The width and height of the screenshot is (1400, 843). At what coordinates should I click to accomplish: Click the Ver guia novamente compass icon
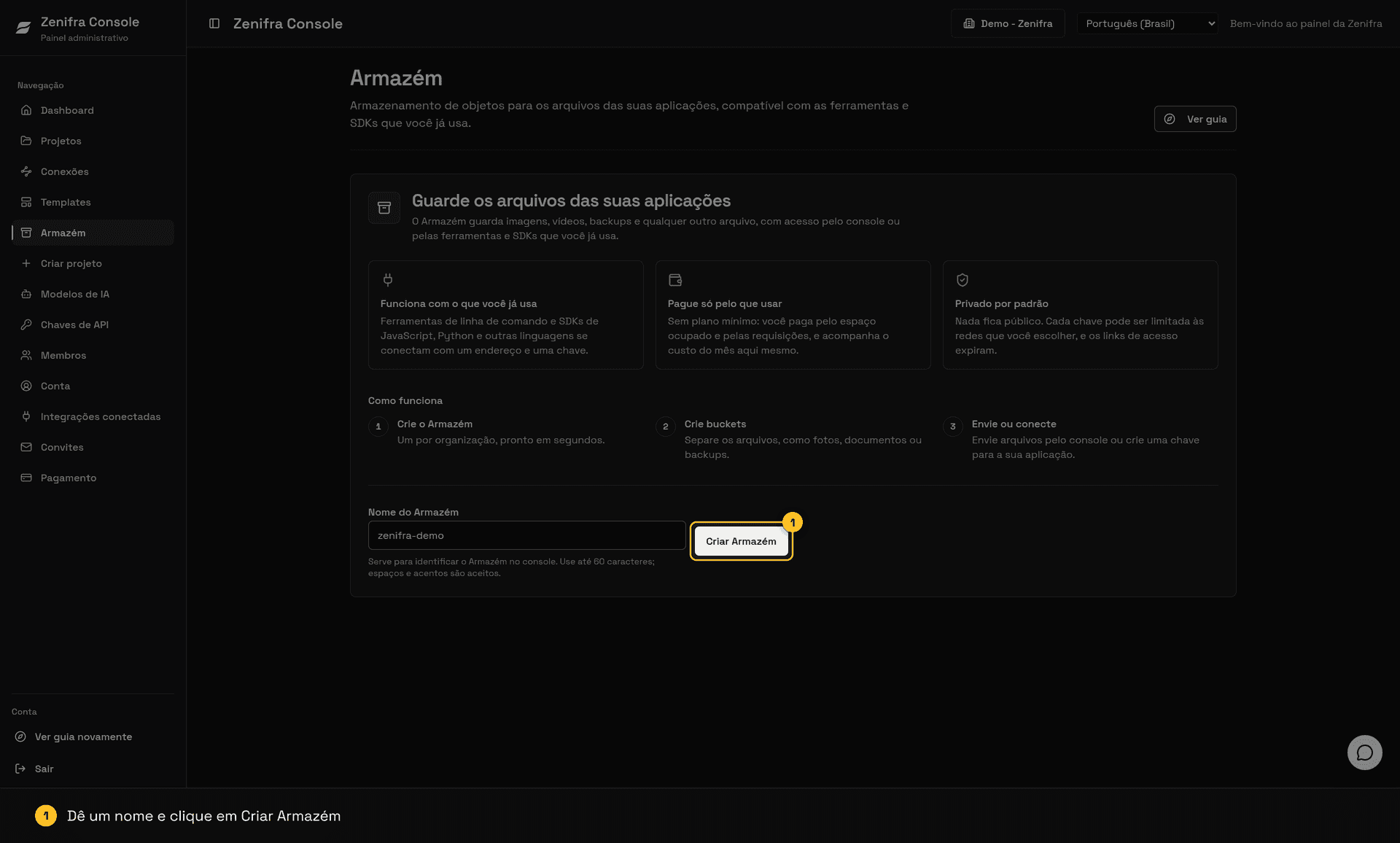coord(20,737)
